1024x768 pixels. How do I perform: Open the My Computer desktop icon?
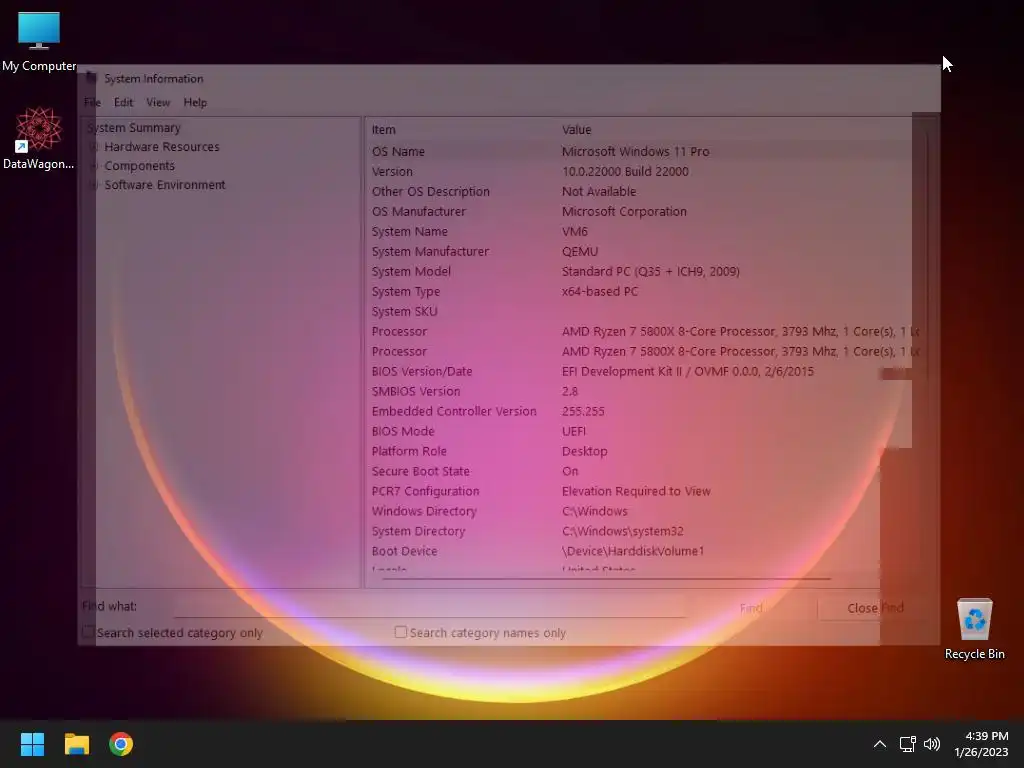(39, 42)
